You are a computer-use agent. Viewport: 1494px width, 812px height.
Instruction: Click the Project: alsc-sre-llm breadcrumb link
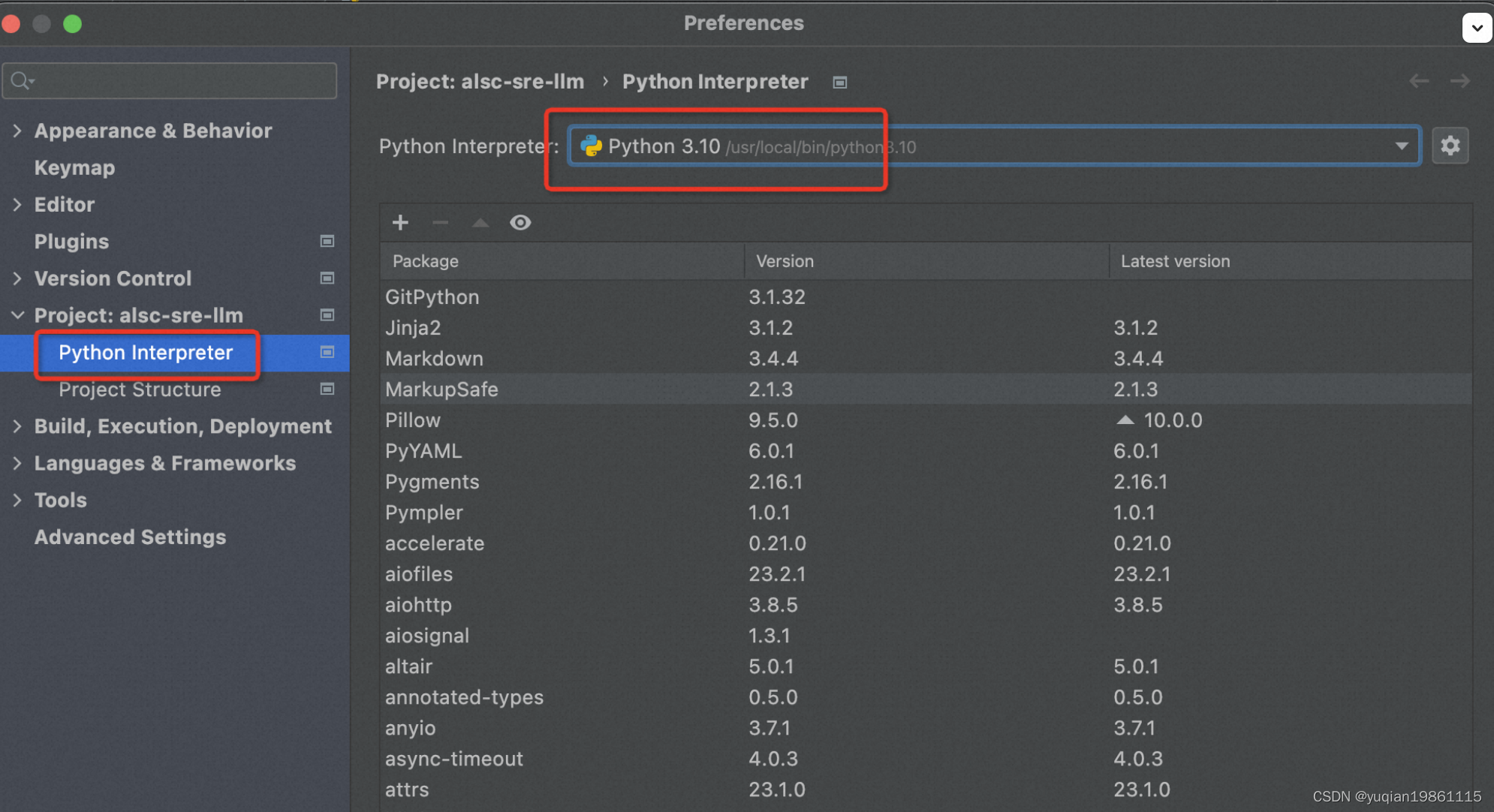(x=480, y=81)
